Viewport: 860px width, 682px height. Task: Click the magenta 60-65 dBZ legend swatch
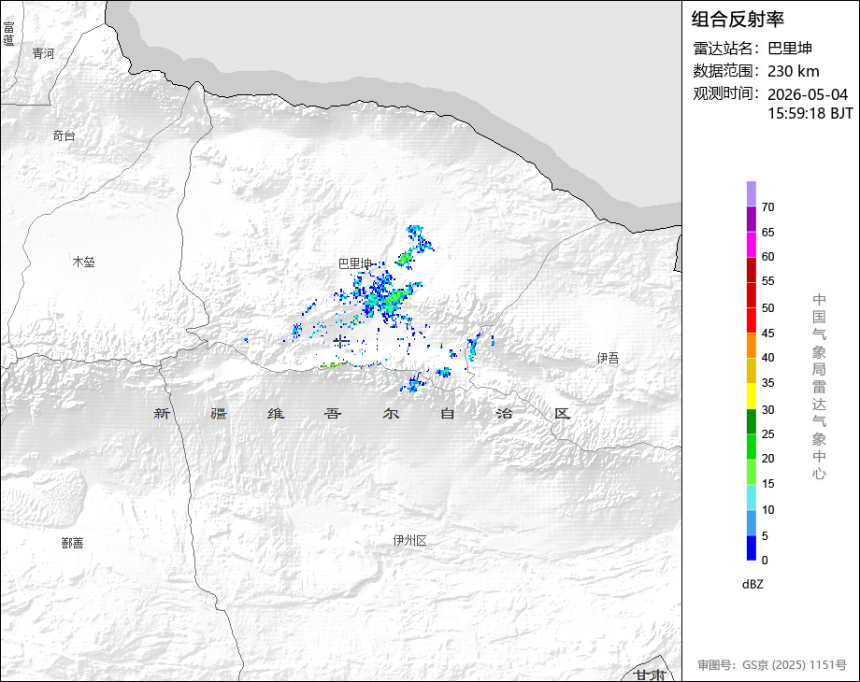(x=751, y=245)
